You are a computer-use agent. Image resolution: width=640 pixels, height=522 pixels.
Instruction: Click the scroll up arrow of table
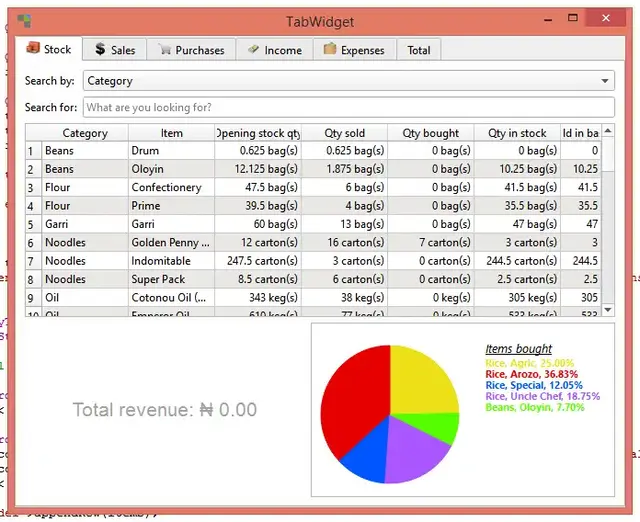point(608,132)
